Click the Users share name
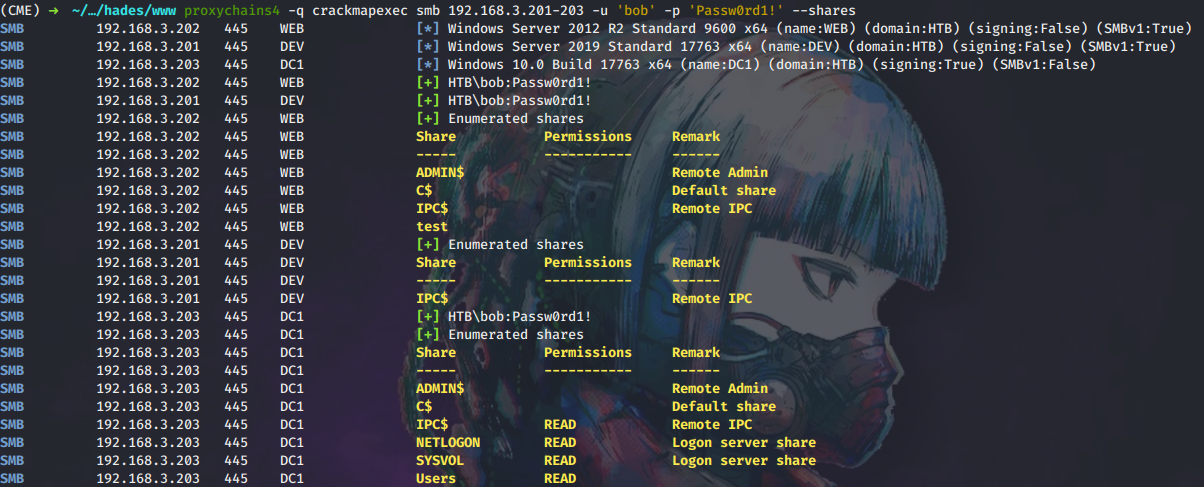Screen dimensions: 1204x487 (436, 478)
